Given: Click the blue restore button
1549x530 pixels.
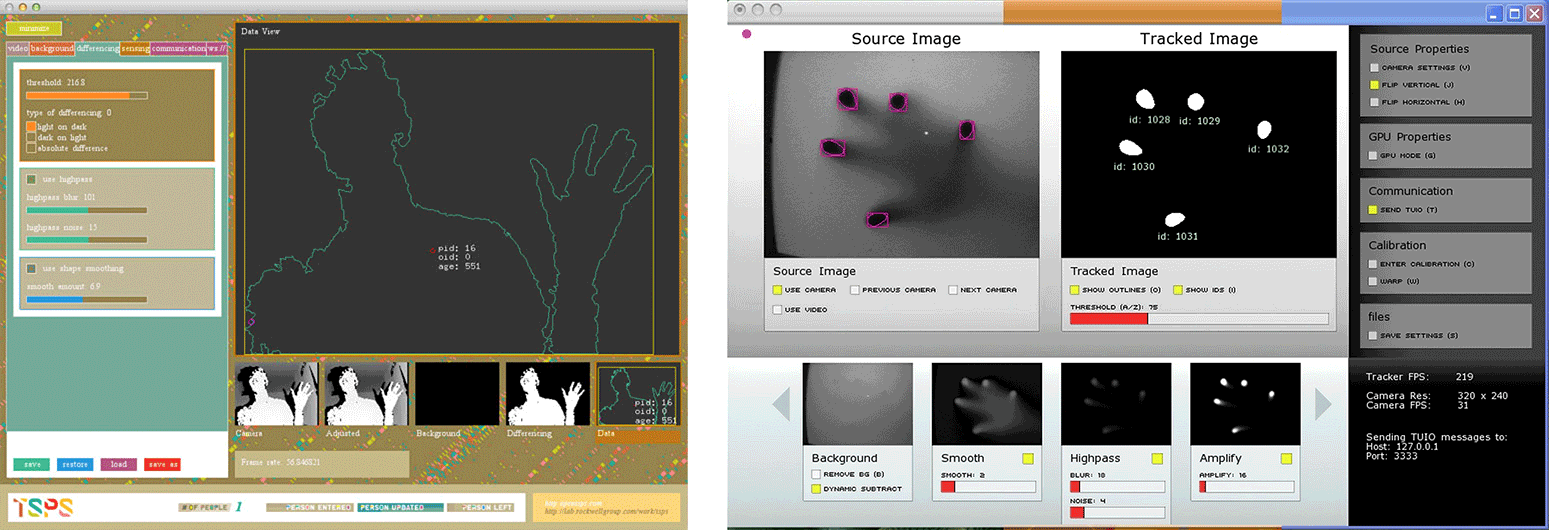Looking at the screenshot, I should coord(74,464).
